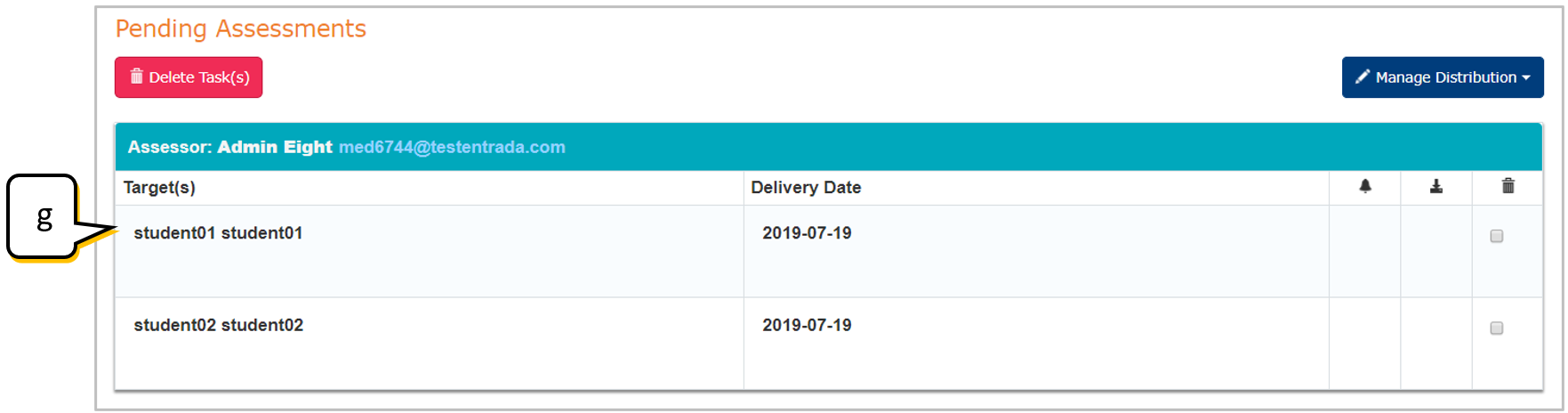Open the med6744@testentrada.com email link
Viewport: 1568px width, 413px height.
[452, 147]
